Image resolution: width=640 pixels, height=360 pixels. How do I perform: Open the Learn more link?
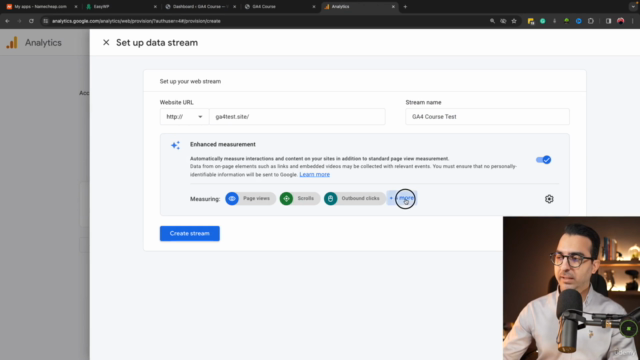[x=314, y=174]
